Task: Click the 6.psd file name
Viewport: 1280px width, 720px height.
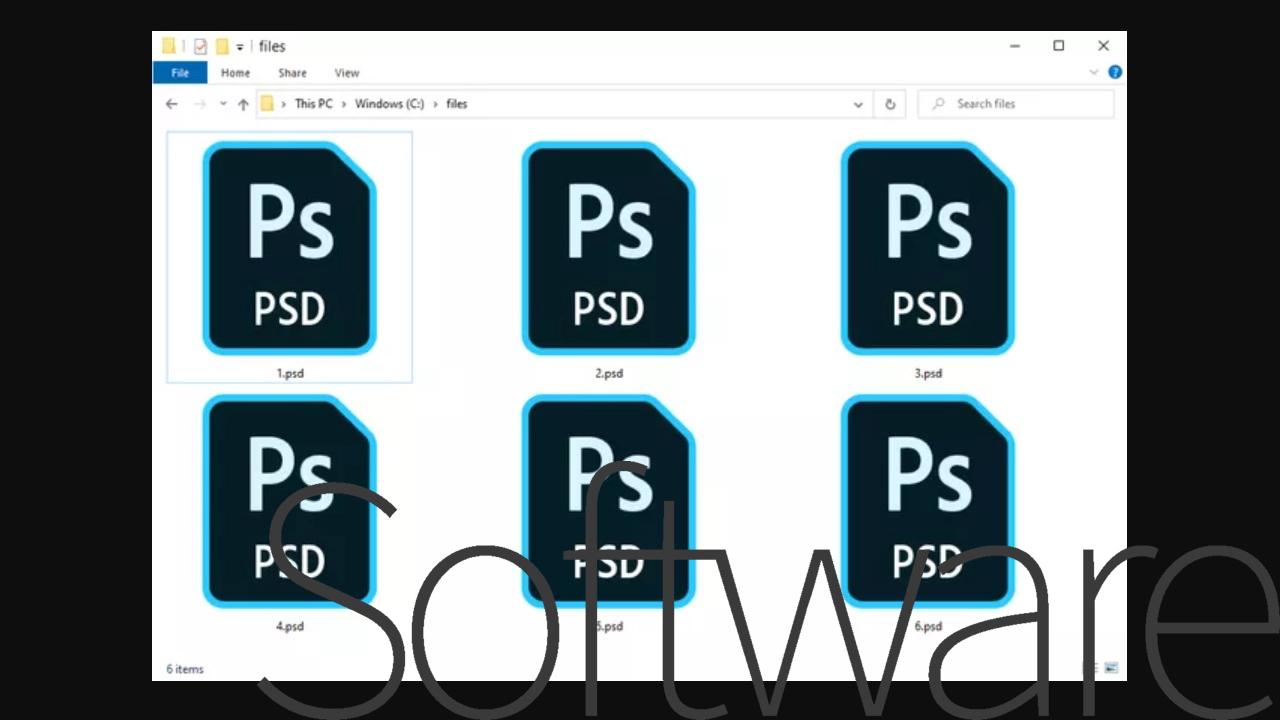Action: click(928, 626)
